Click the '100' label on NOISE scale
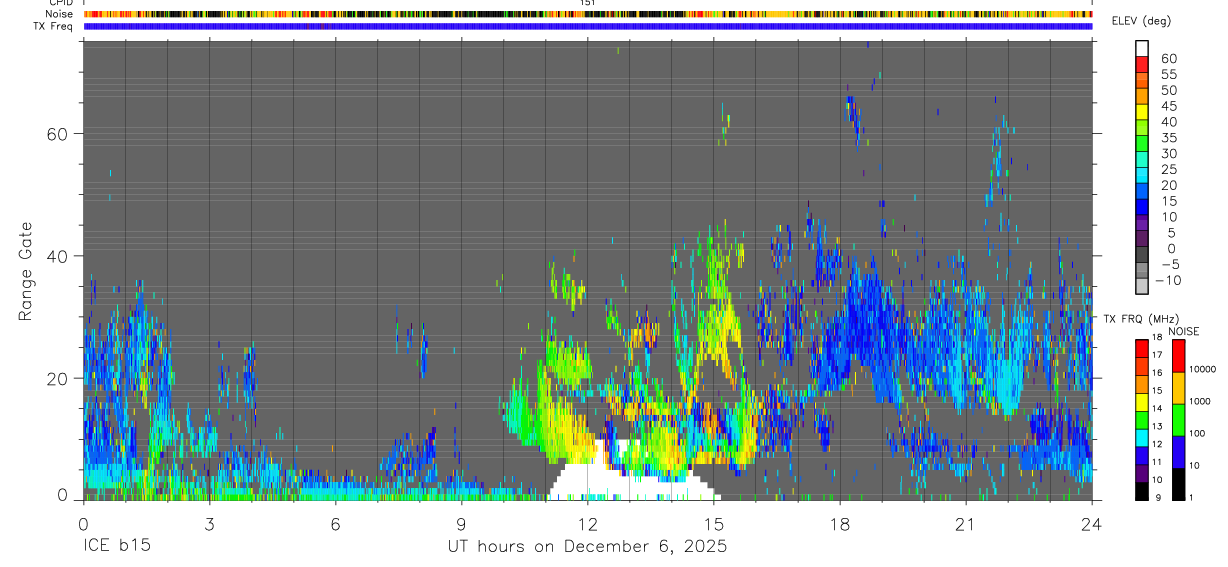The height and width of the screenshot is (567, 1228). click(x=1197, y=434)
